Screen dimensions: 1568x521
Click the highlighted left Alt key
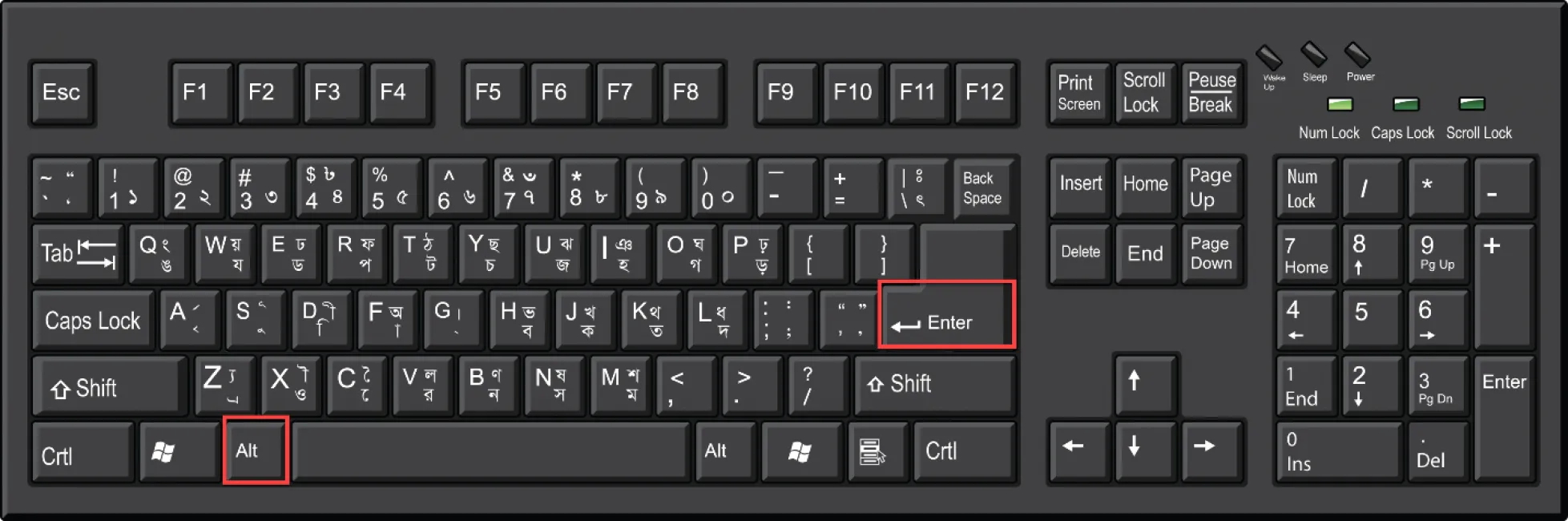click(256, 450)
